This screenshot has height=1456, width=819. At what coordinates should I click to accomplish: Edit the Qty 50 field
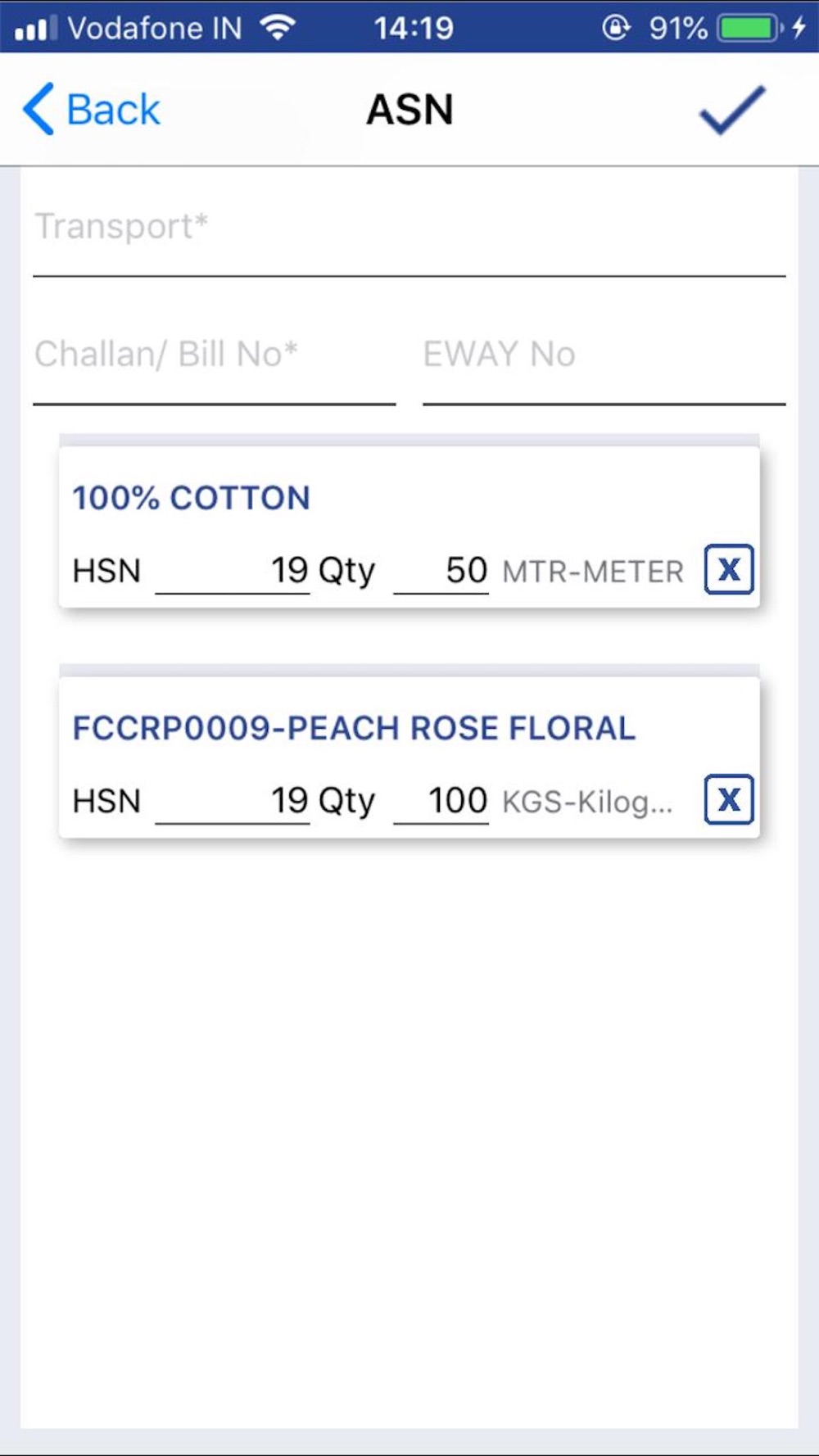[x=441, y=570]
